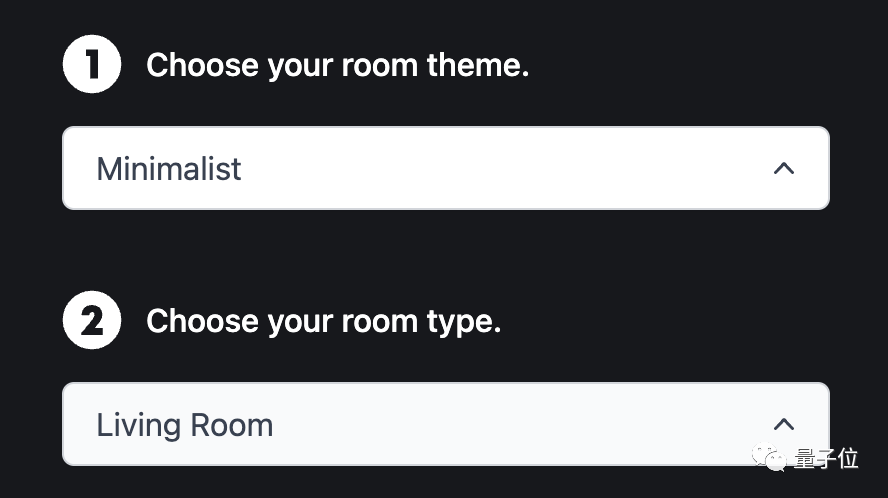The height and width of the screenshot is (498, 888).
Task: Open the room theme dropdown
Action: 446,168
